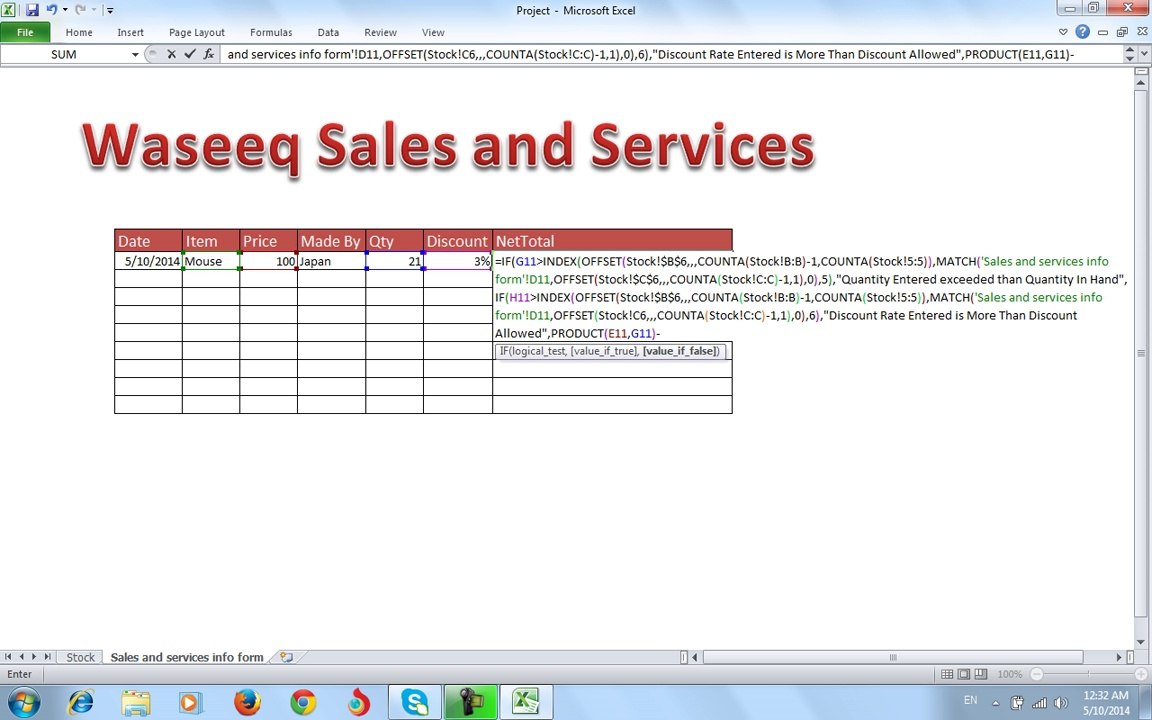Switch to the View ribbon tab
Screen dimensions: 1152x720
pyautogui.click(x=433, y=32)
